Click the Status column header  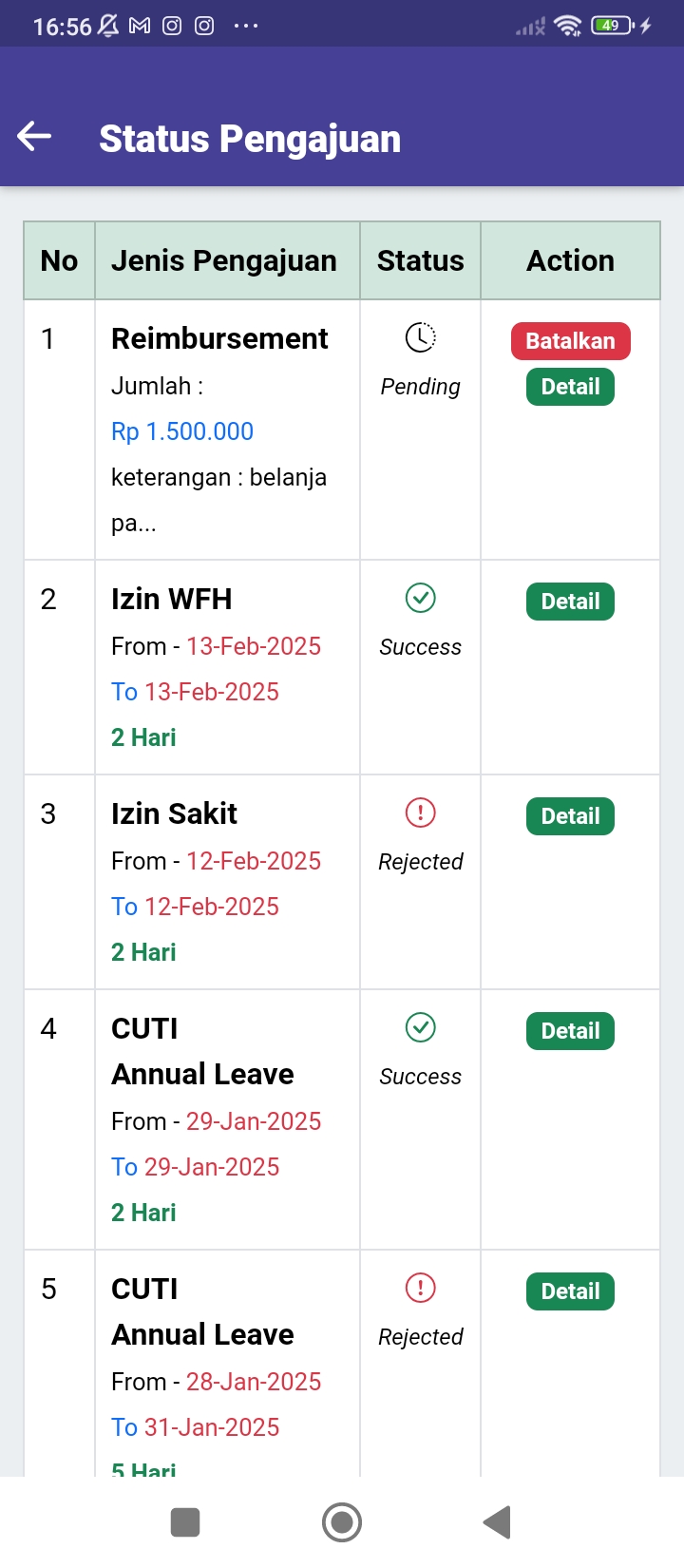[x=420, y=260]
